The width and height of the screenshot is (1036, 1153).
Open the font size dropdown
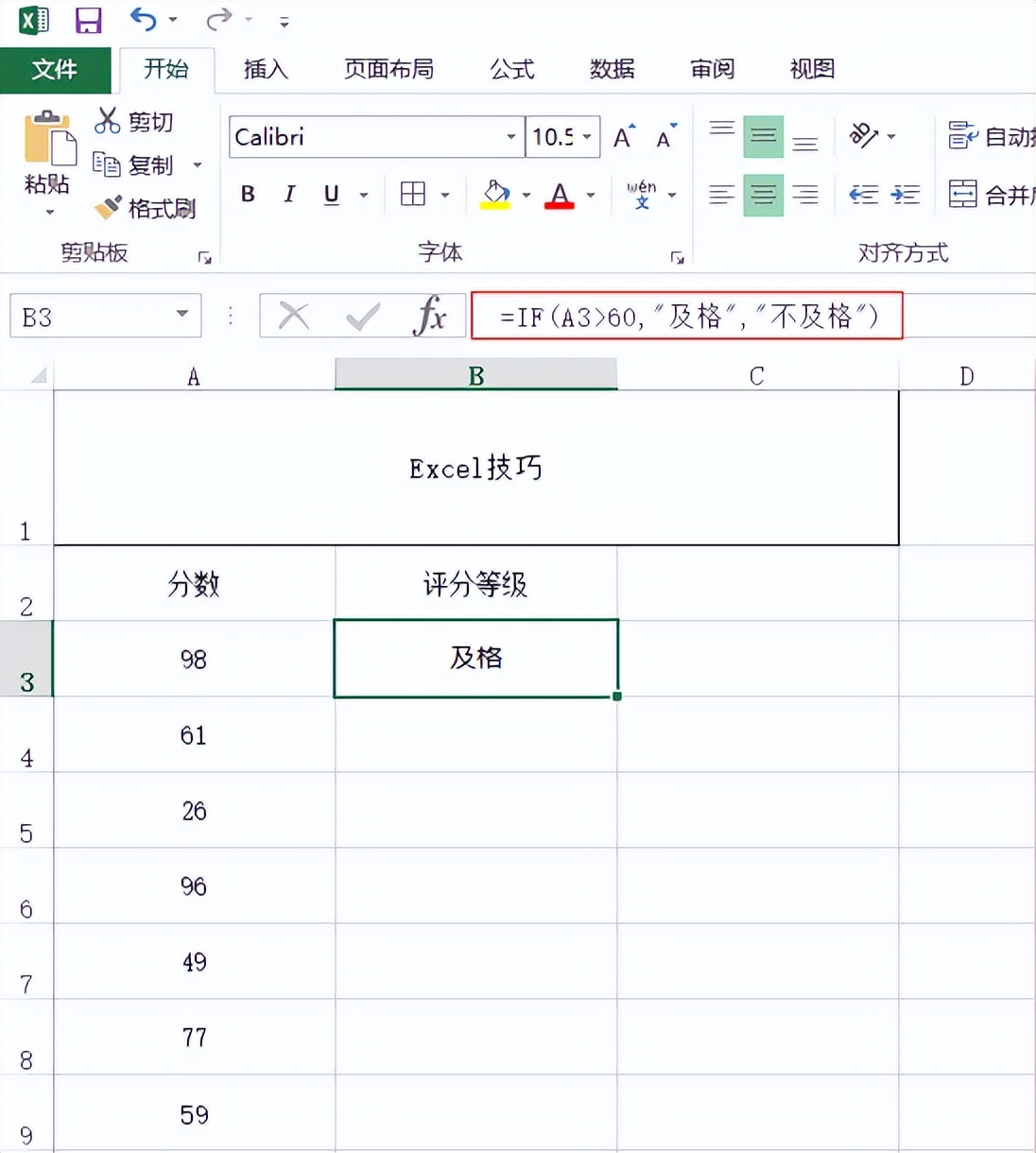point(586,136)
